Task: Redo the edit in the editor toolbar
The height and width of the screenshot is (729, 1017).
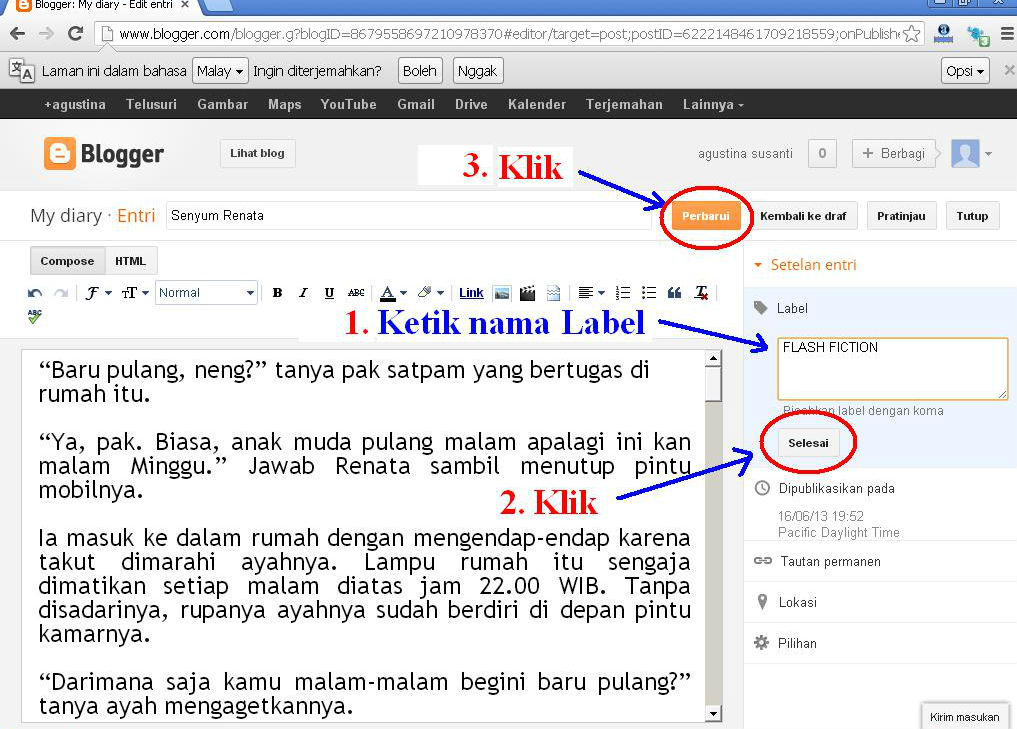Action: [61, 293]
